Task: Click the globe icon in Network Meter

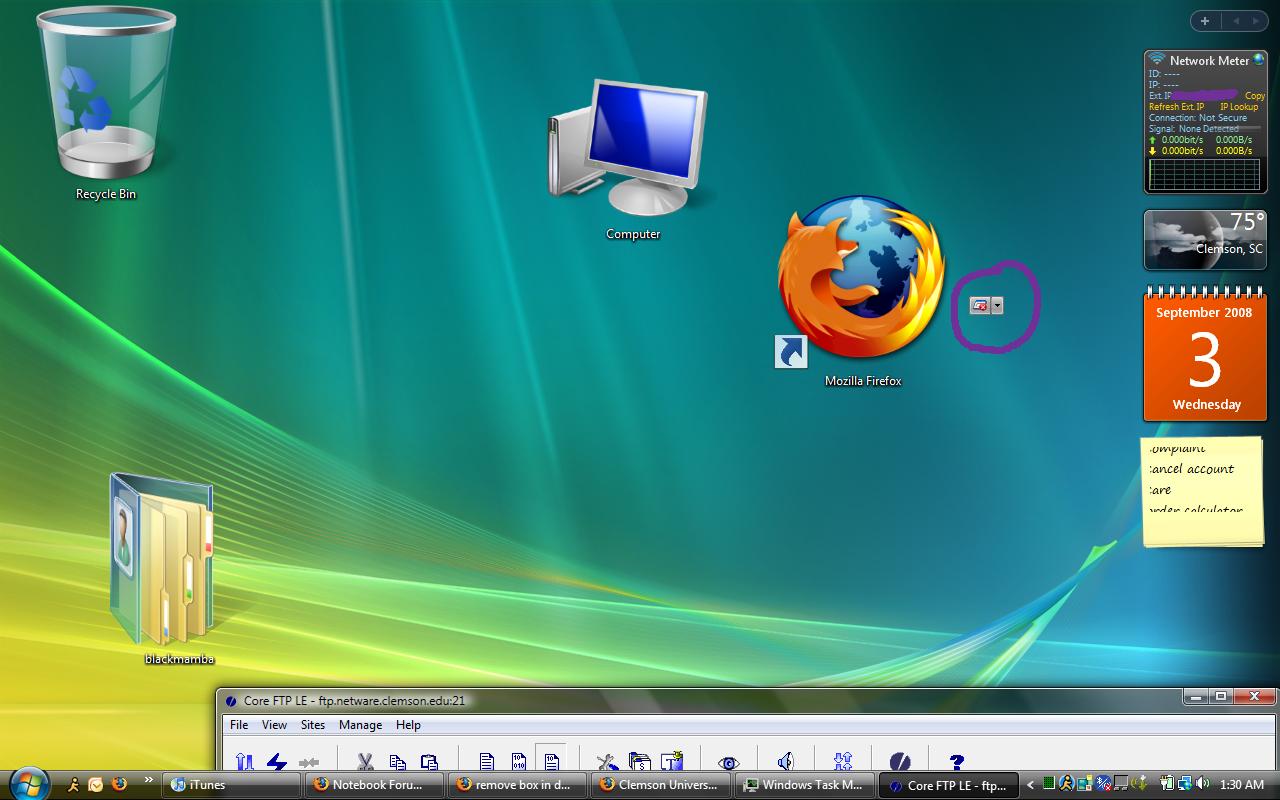Action: point(1259,60)
